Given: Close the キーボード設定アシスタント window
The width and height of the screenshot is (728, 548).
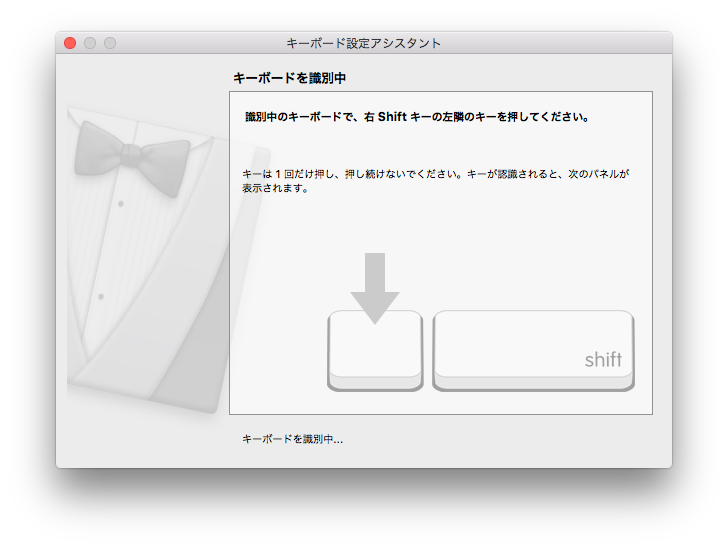Looking at the screenshot, I should pyautogui.click(x=70, y=43).
